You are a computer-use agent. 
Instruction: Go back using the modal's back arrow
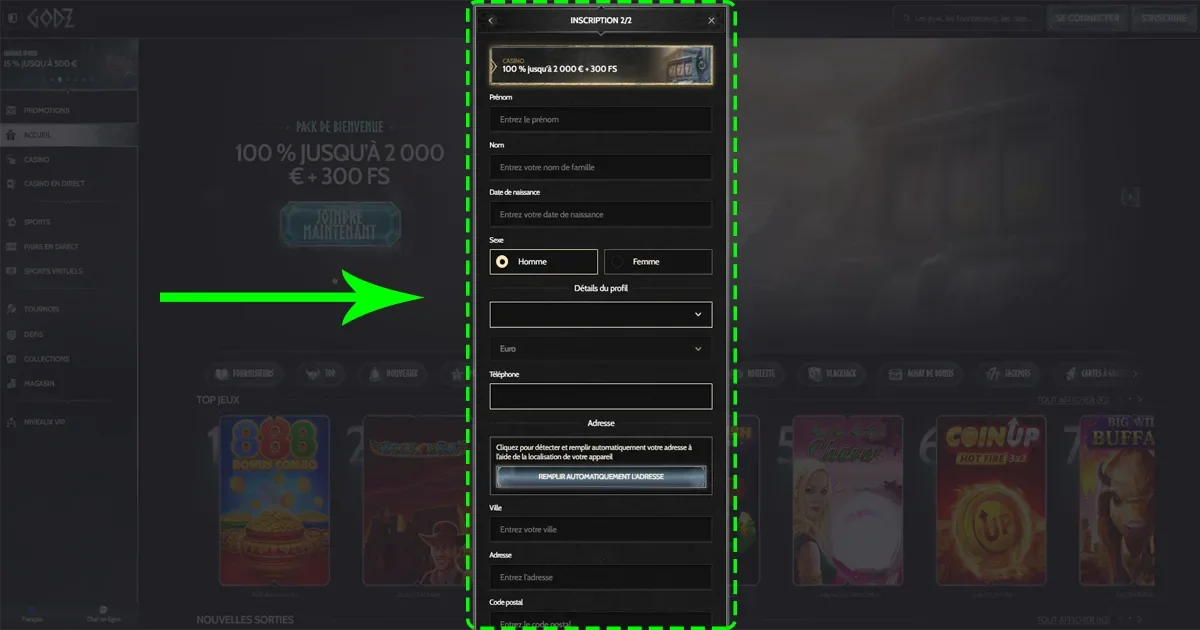(491, 20)
